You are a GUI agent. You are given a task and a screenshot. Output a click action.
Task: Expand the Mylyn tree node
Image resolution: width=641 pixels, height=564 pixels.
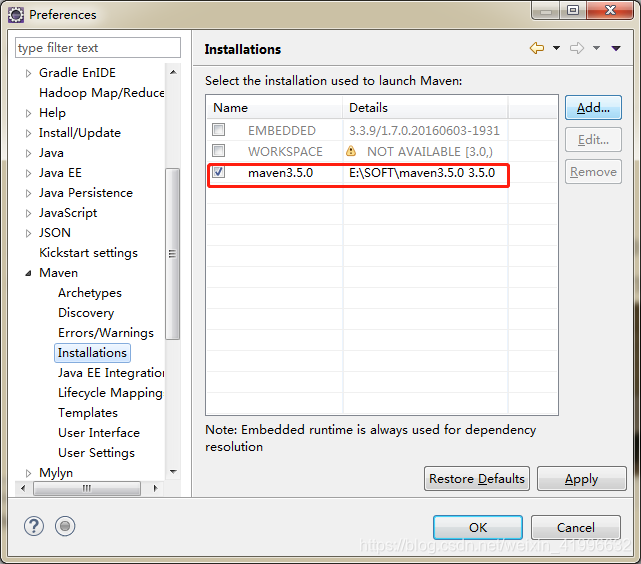pyautogui.click(x=28, y=473)
